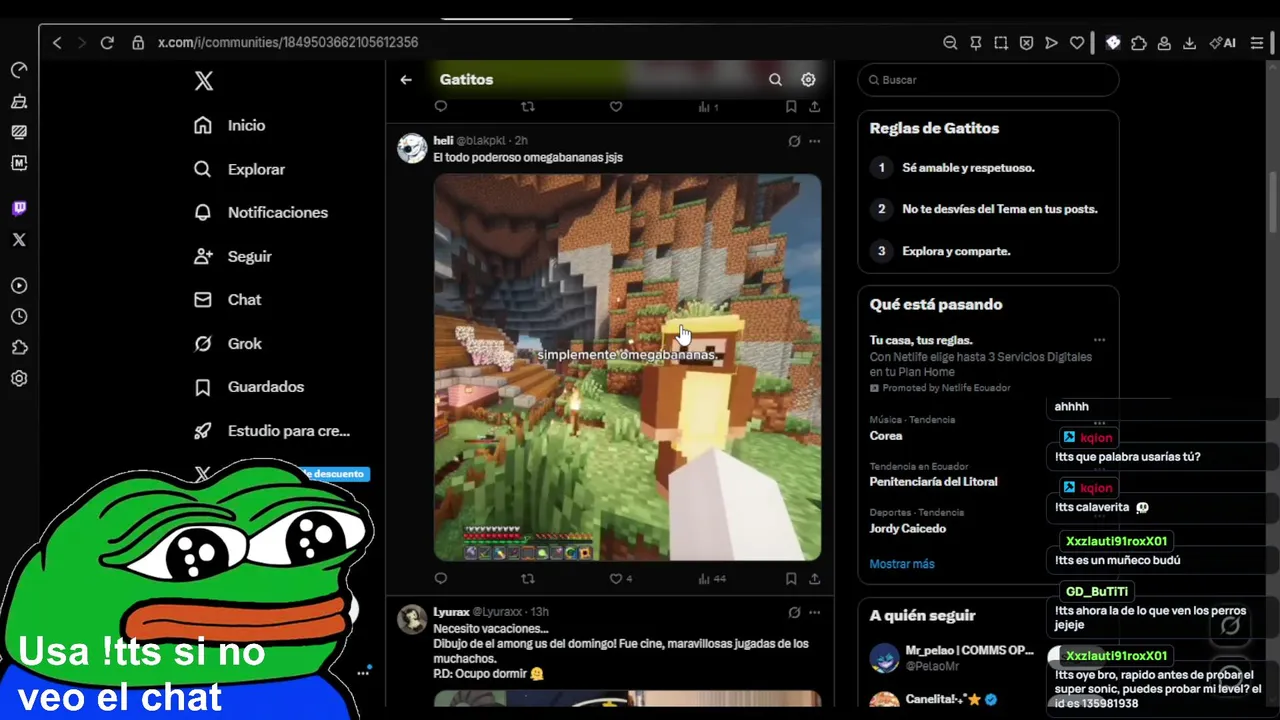The image size is (1280, 720).
Task: Open Gatitos community settings gear
Action: tap(808, 79)
